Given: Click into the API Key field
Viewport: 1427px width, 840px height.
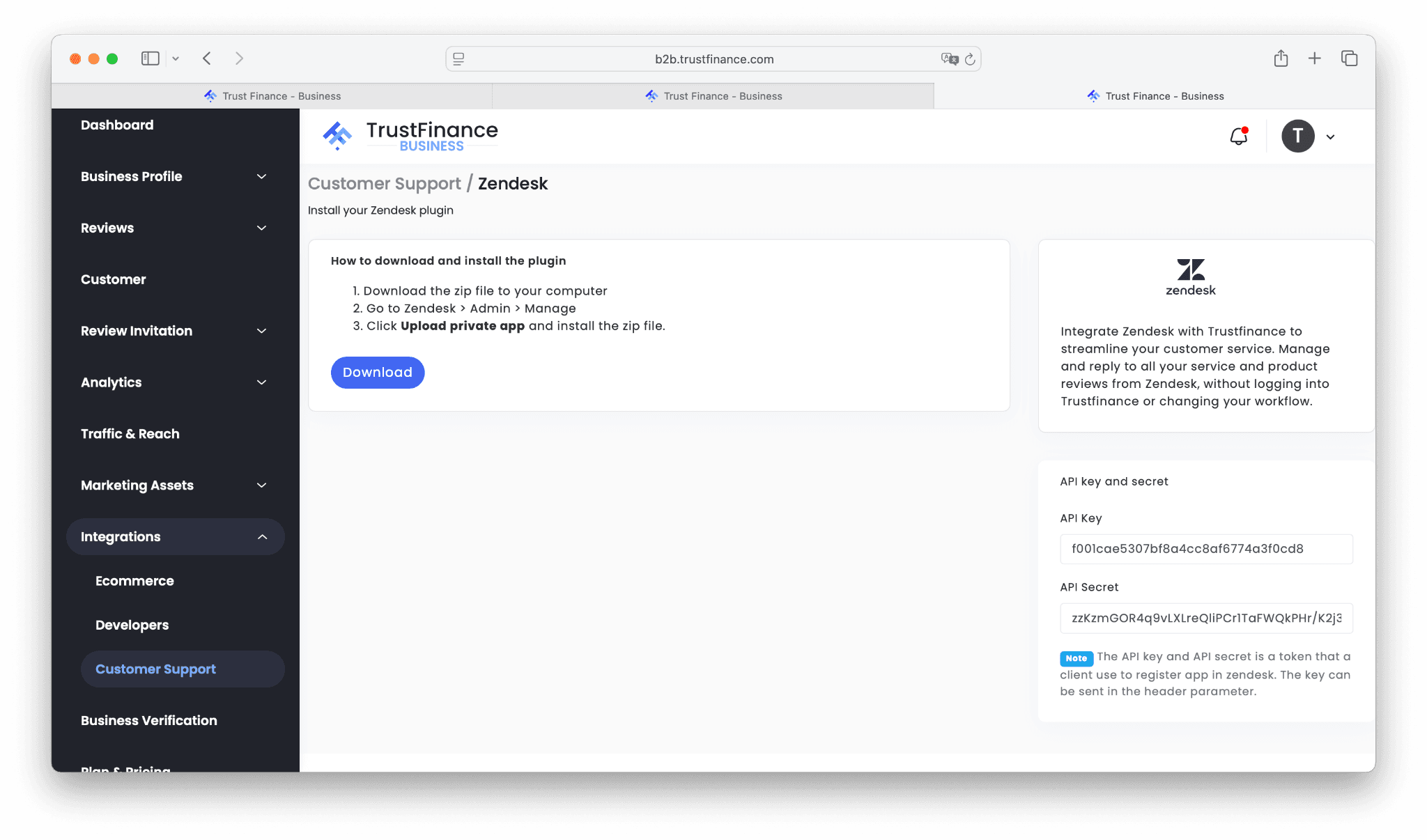Looking at the screenshot, I should point(1205,549).
